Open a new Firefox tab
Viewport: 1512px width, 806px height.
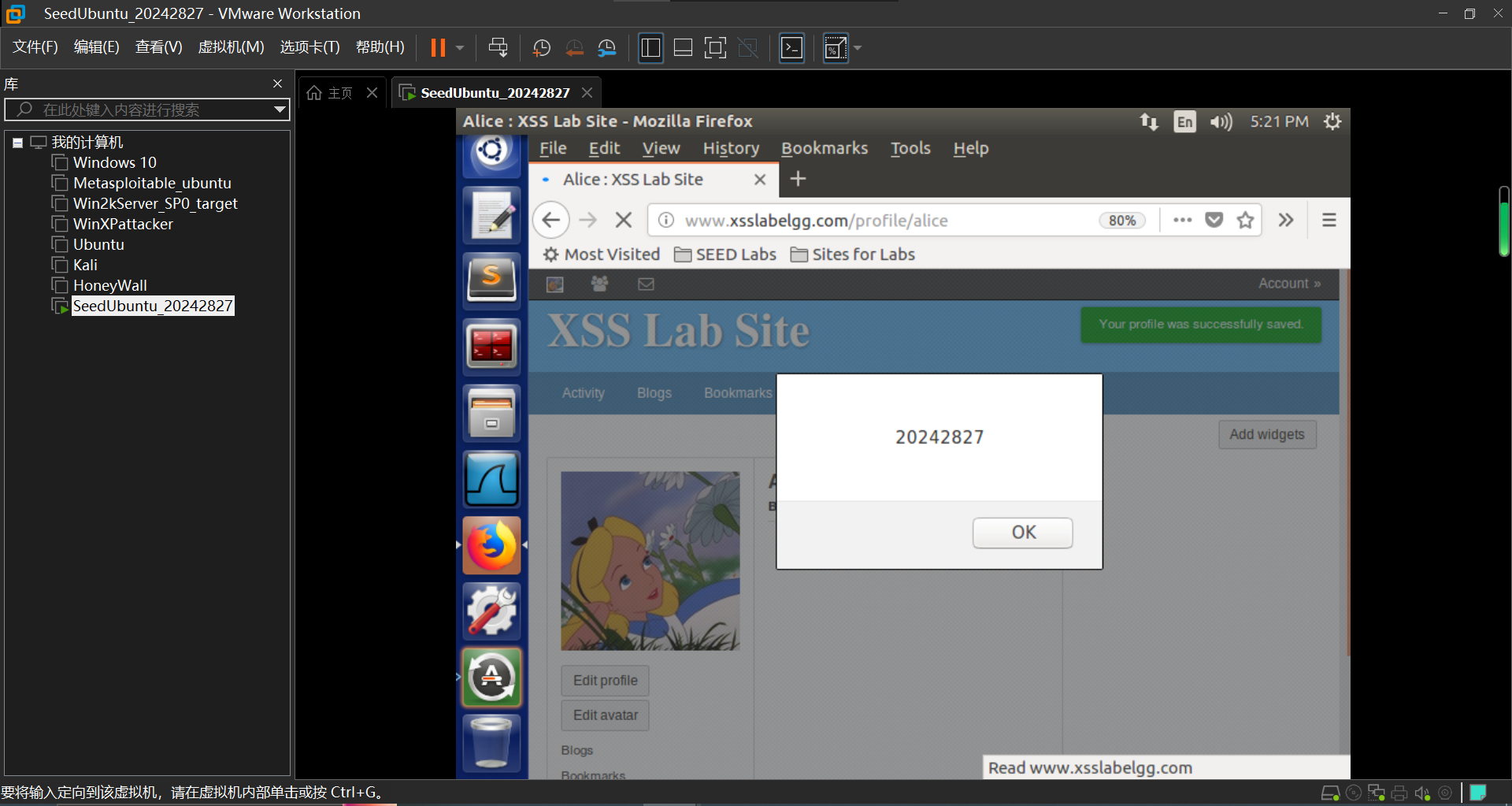[798, 179]
